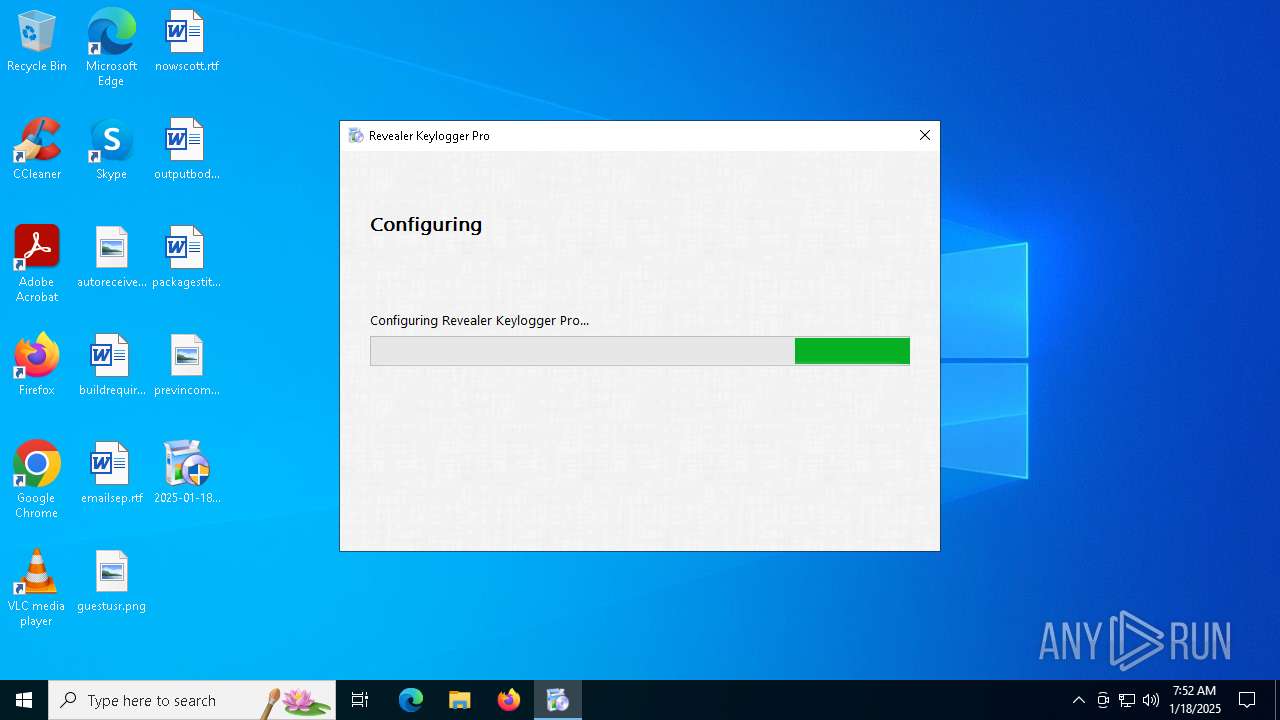Image resolution: width=1280 pixels, height=720 pixels.
Task: Open Google Chrome desktop shortcut
Action: 37,480
